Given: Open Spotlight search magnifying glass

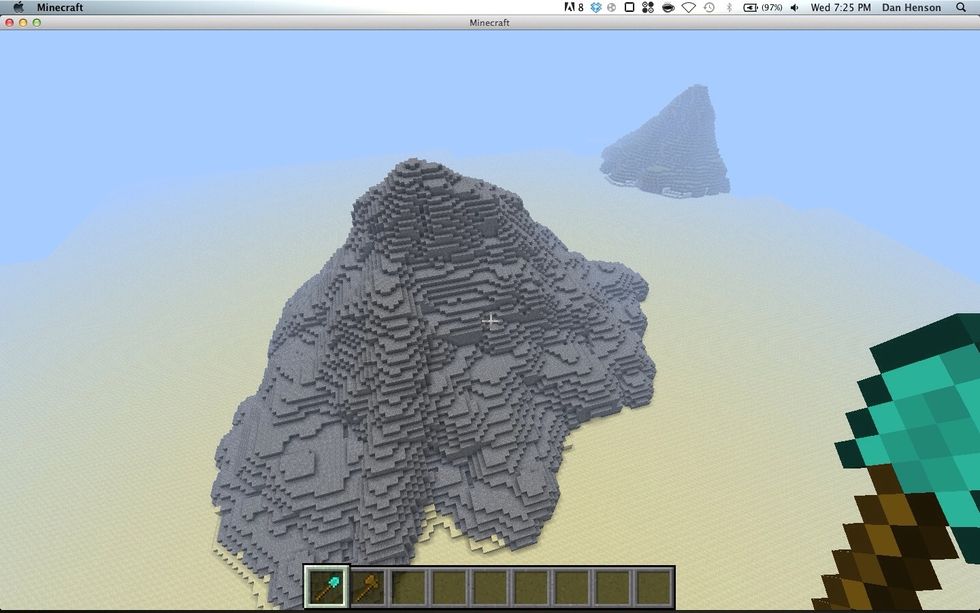Looking at the screenshot, I should coord(962,7).
